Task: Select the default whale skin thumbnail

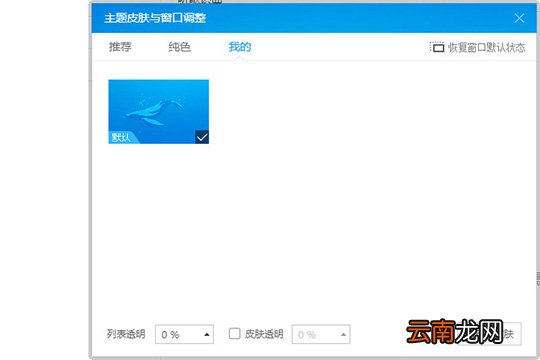Action: (158, 112)
